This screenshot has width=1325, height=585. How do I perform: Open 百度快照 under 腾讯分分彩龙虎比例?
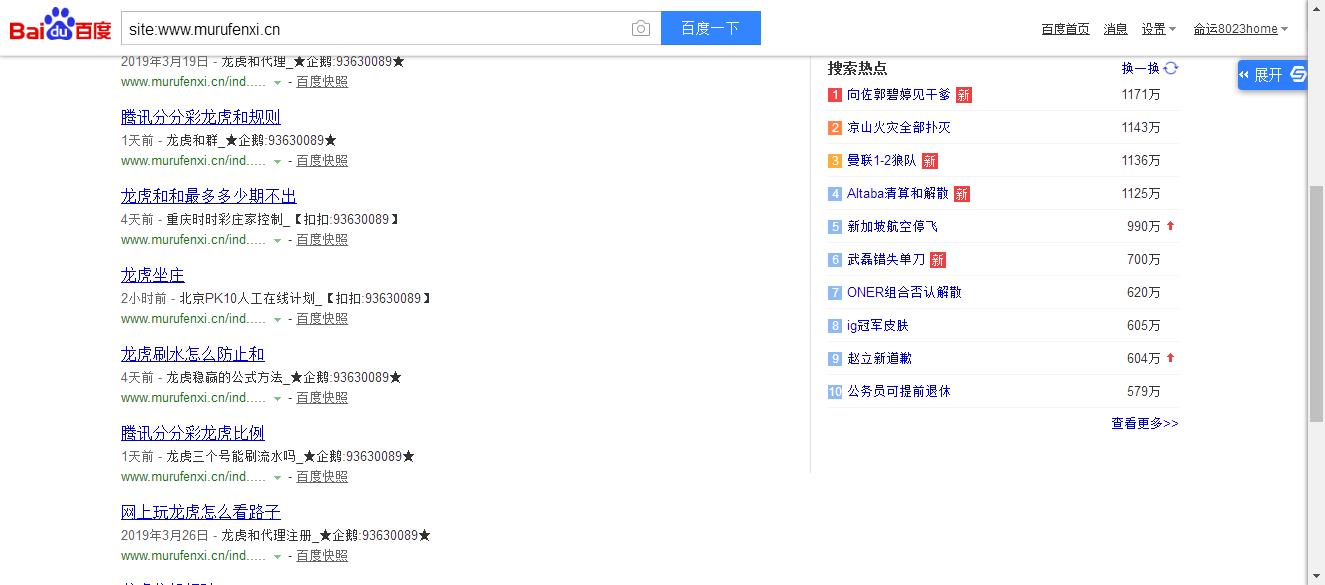pyautogui.click(x=322, y=477)
